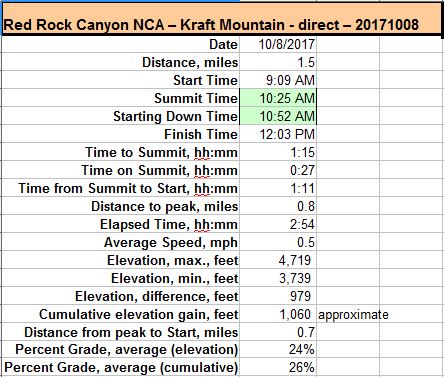Select the Distance, miles value 1.5

[x=278, y=62]
